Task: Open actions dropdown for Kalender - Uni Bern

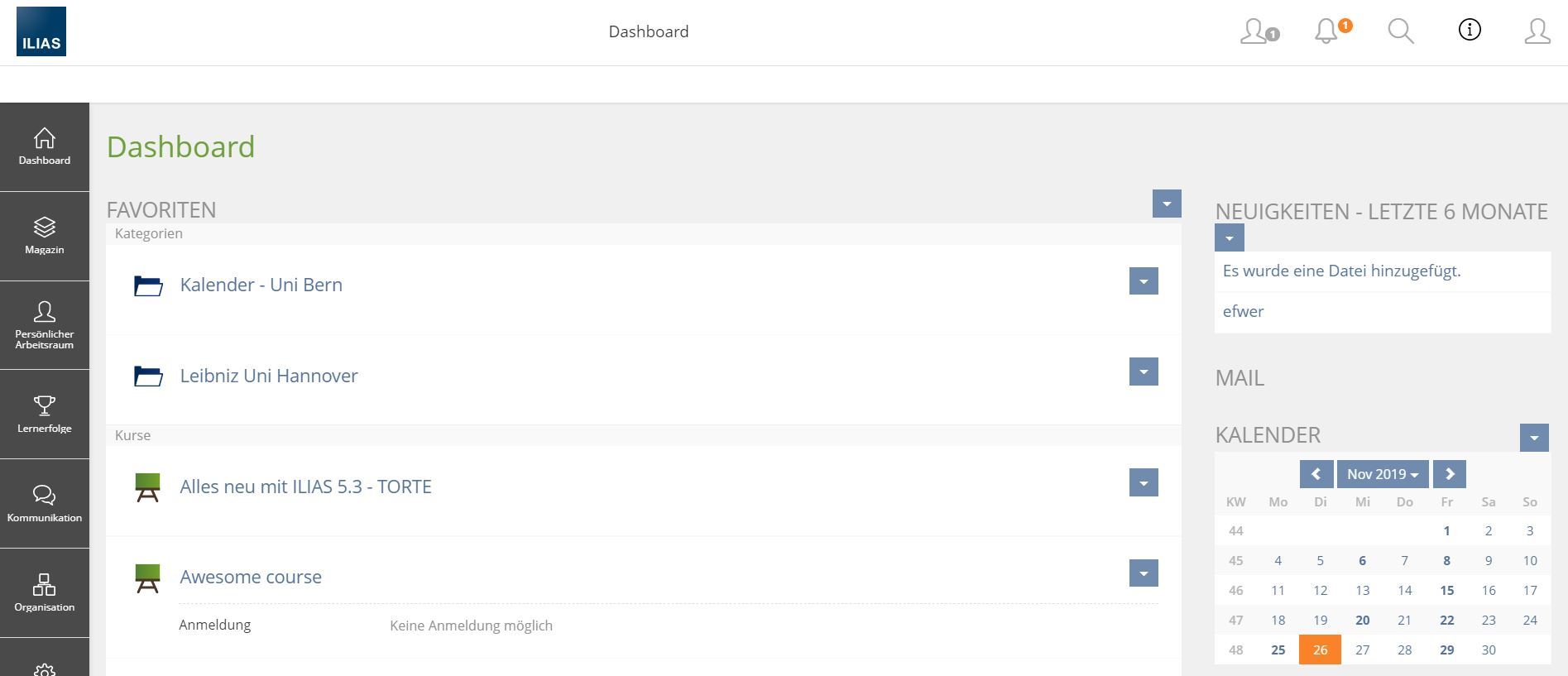Action: point(1144,281)
